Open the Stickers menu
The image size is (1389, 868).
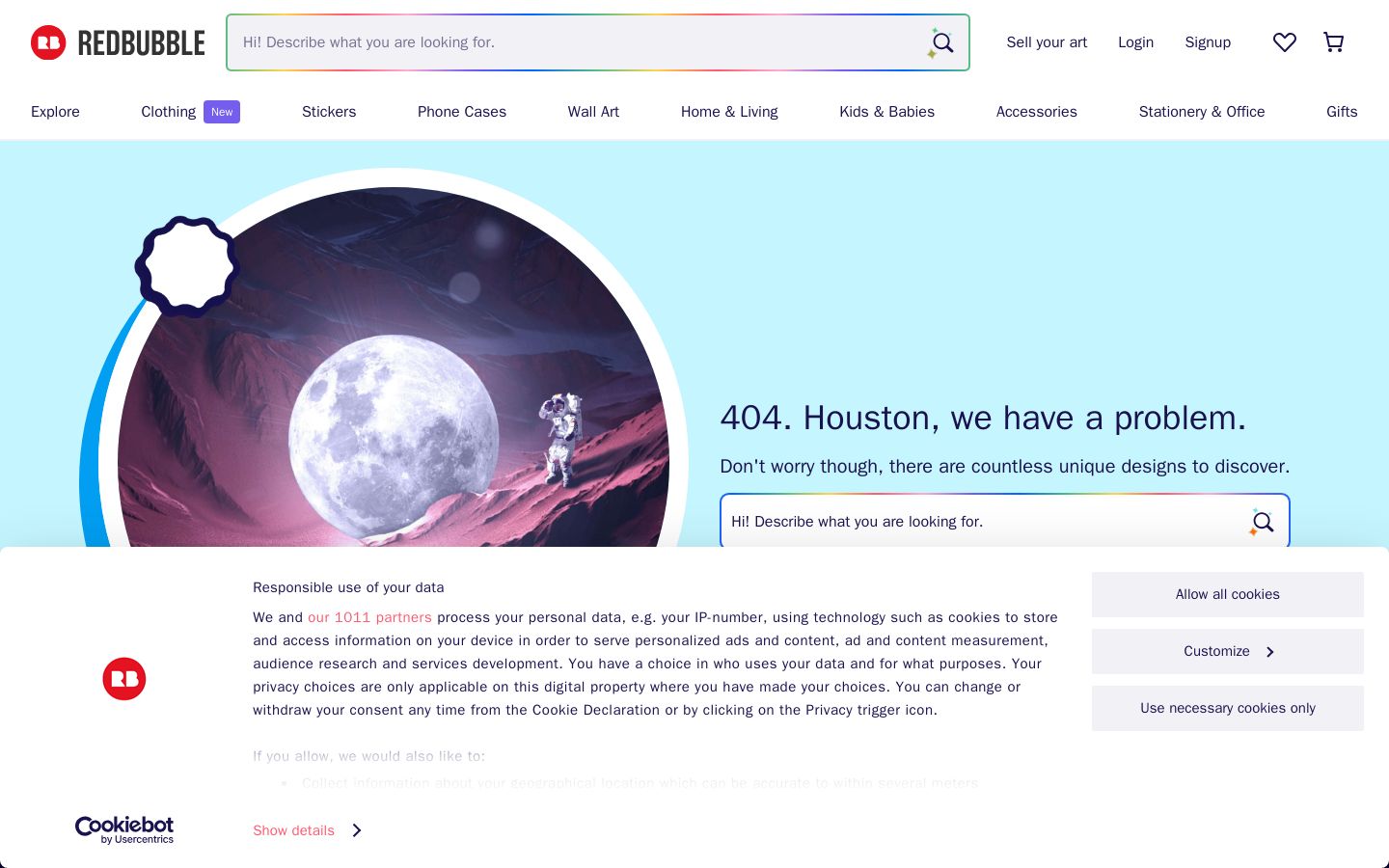(329, 112)
